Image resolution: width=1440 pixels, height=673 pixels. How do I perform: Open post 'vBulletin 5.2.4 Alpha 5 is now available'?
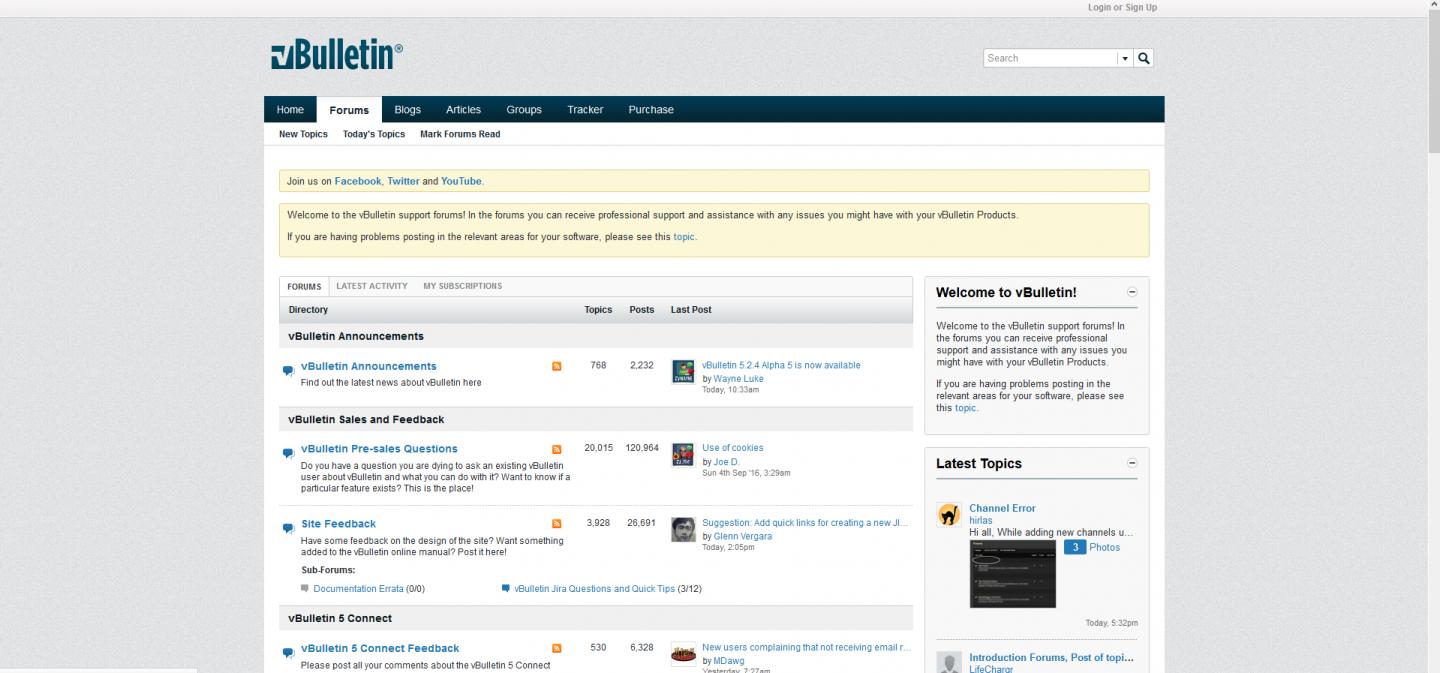[x=781, y=365]
